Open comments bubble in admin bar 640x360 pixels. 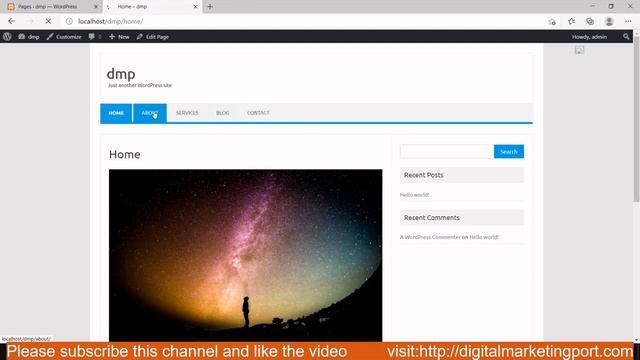tap(95, 37)
